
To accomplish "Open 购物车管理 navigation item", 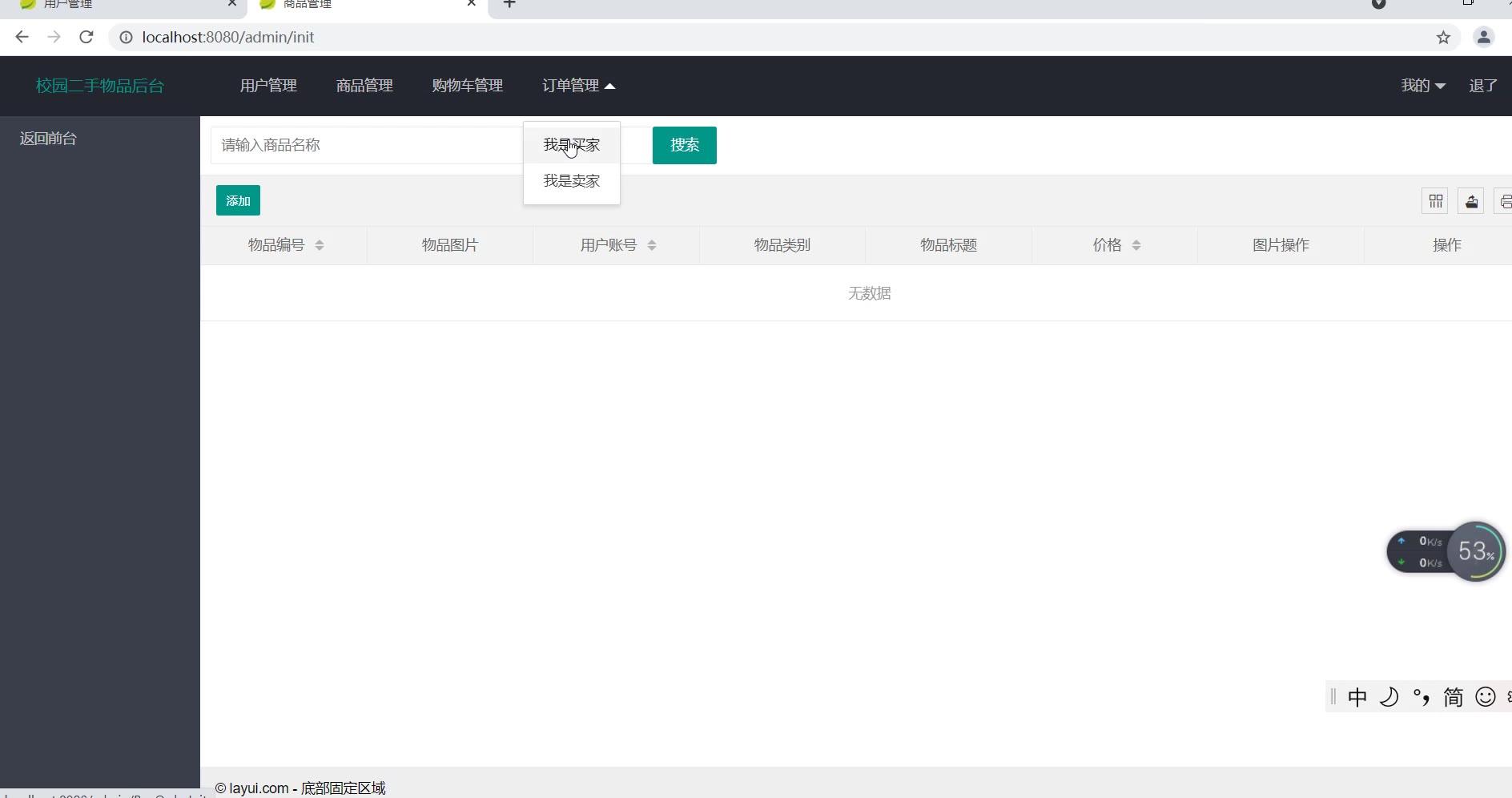I will click(x=468, y=86).
